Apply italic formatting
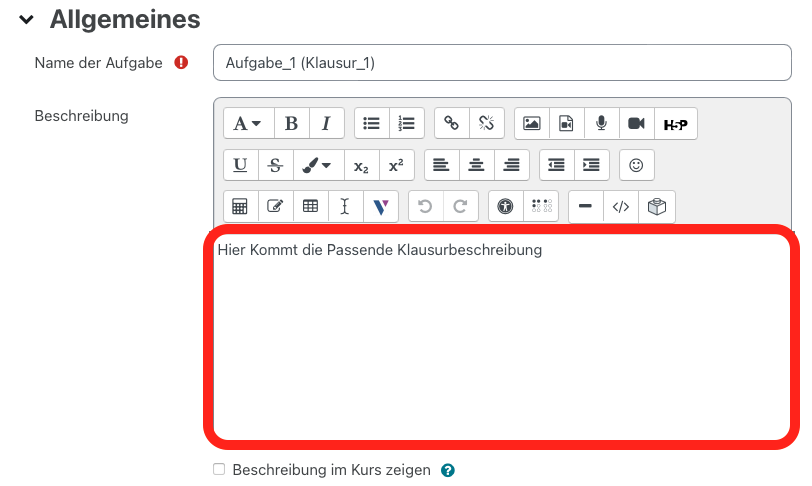Screen dimensions: 812x486 pos(326,123)
